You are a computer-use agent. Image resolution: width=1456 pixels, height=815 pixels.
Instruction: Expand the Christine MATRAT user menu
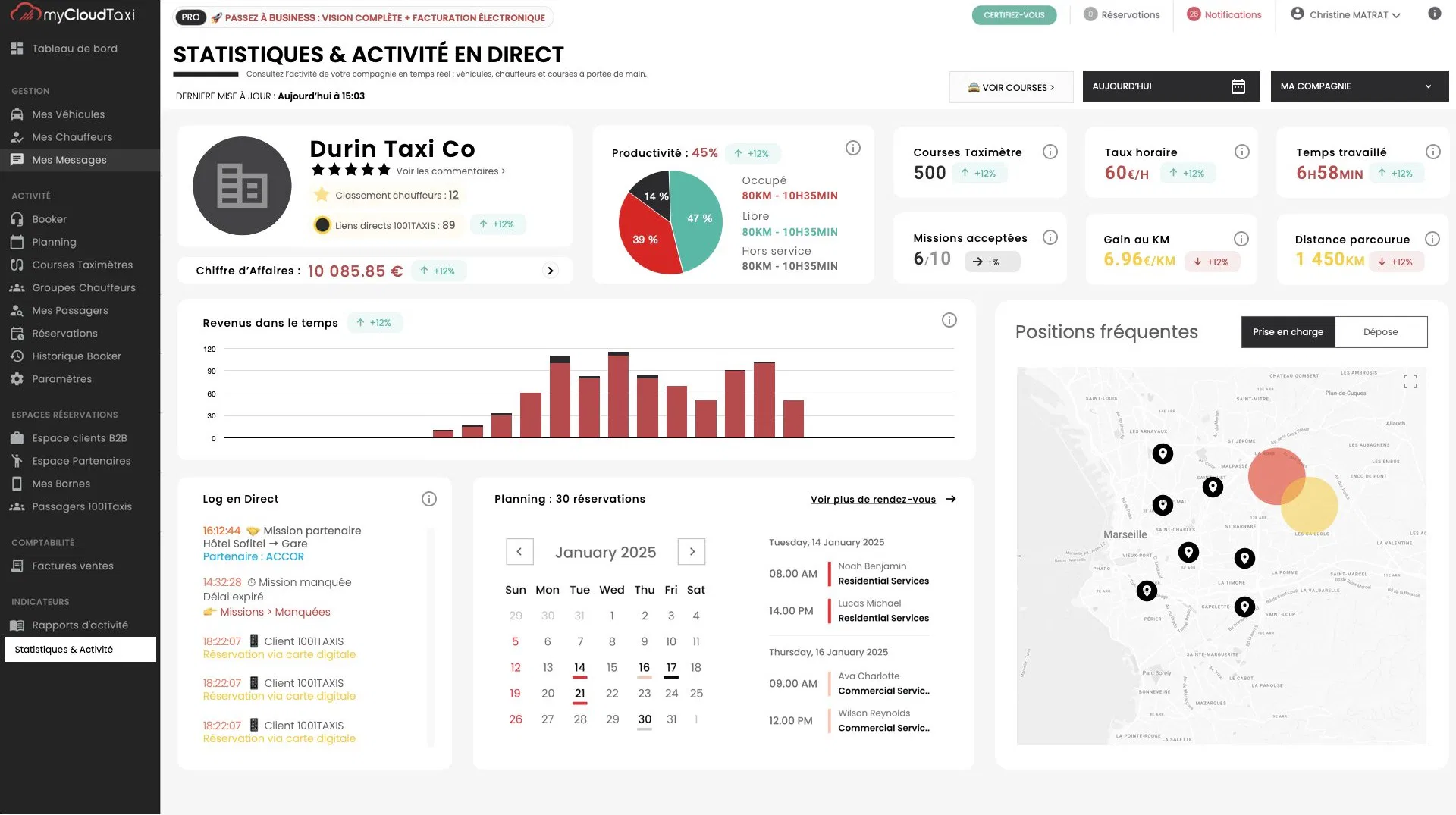click(1346, 14)
